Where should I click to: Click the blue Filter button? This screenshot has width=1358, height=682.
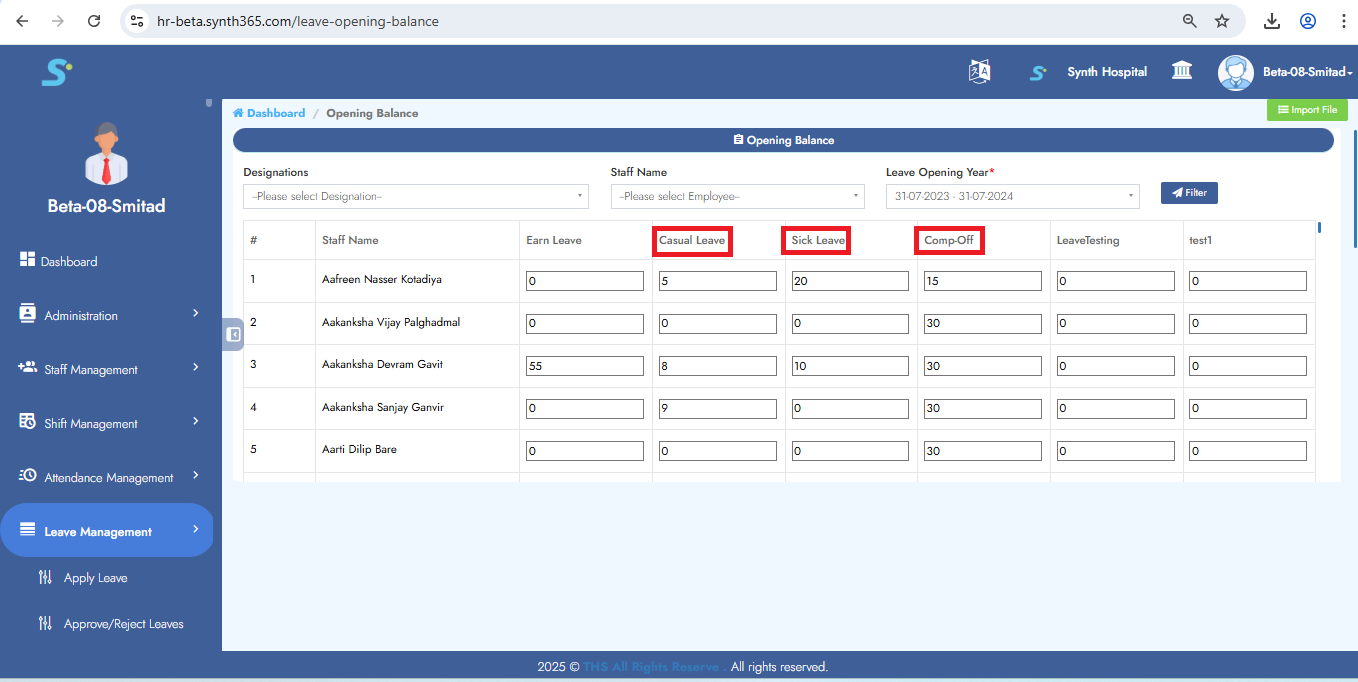[x=1189, y=192]
